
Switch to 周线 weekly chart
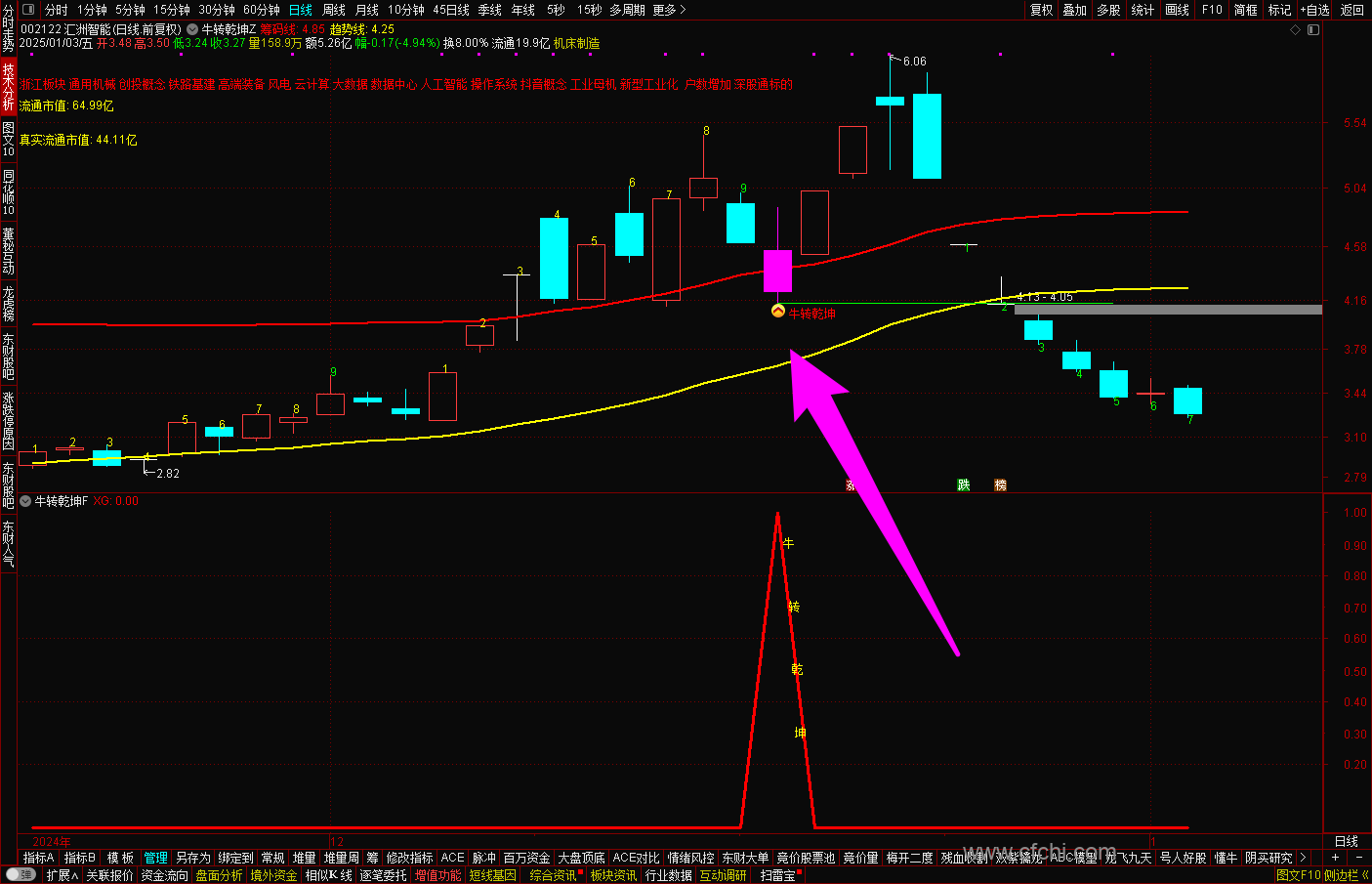(334, 10)
